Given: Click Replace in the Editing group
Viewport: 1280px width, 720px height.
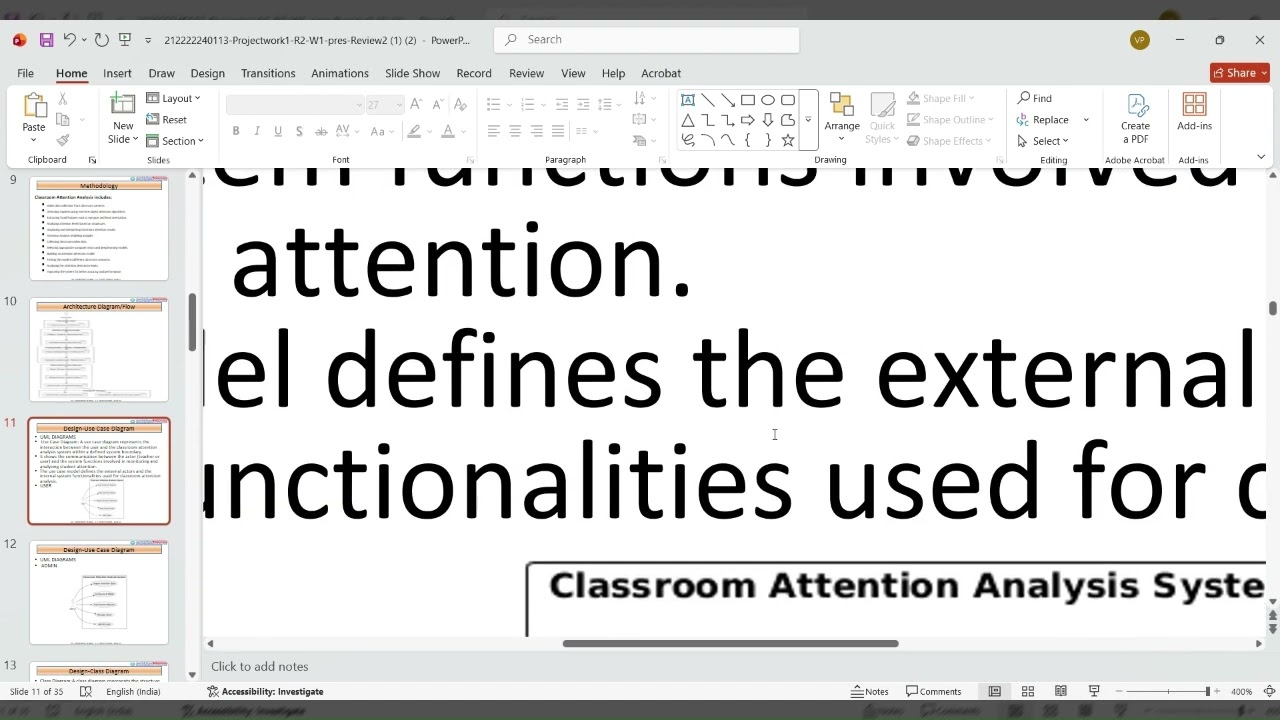Looking at the screenshot, I should coord(1043,120).
